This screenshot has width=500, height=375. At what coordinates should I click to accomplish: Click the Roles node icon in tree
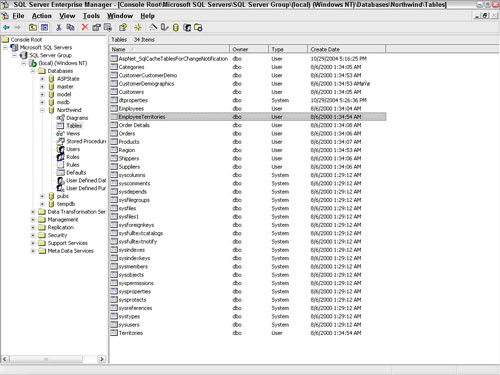coord(60,157)
